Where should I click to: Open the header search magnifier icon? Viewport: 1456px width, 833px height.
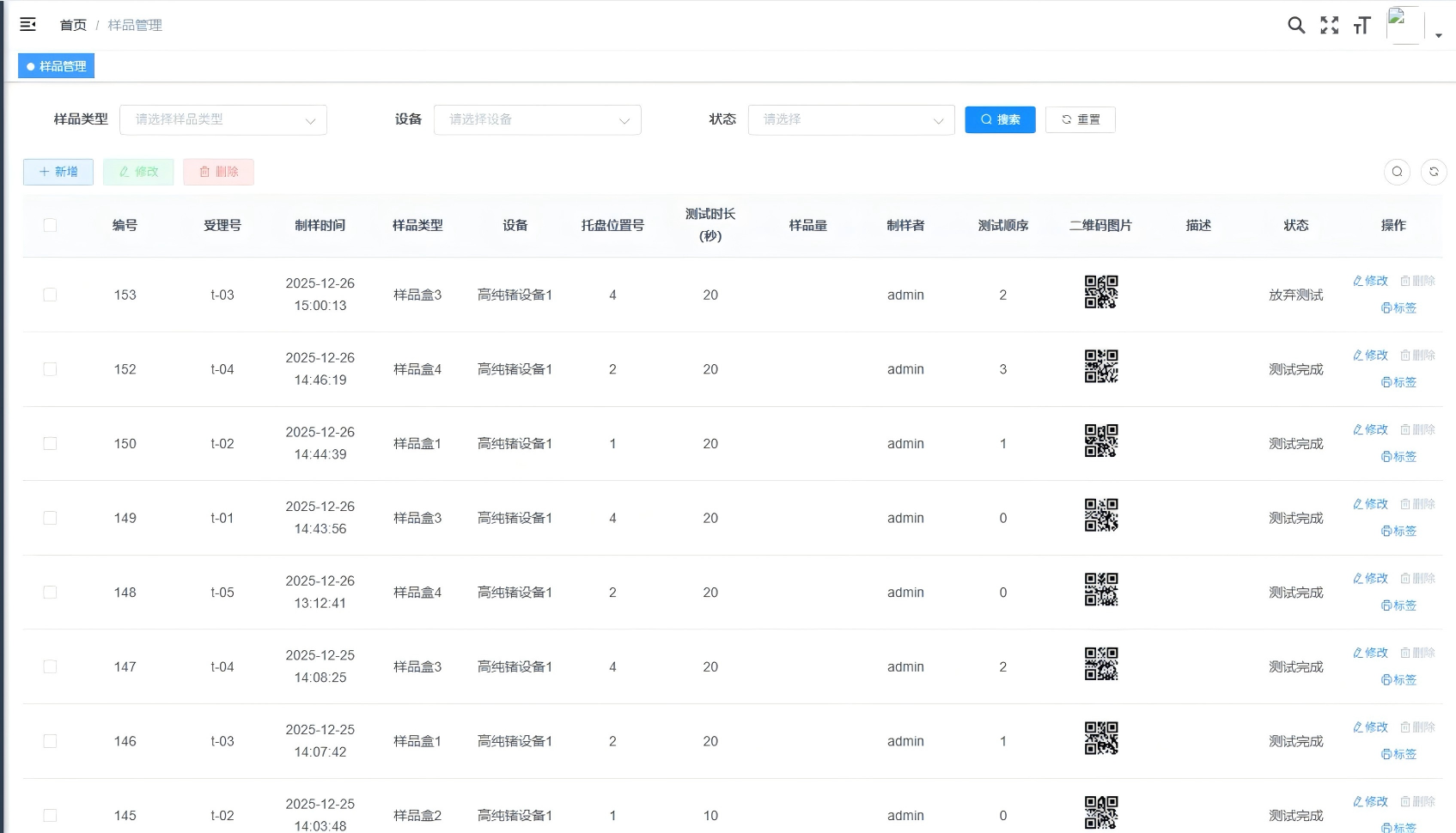(x=1296, y=25)
